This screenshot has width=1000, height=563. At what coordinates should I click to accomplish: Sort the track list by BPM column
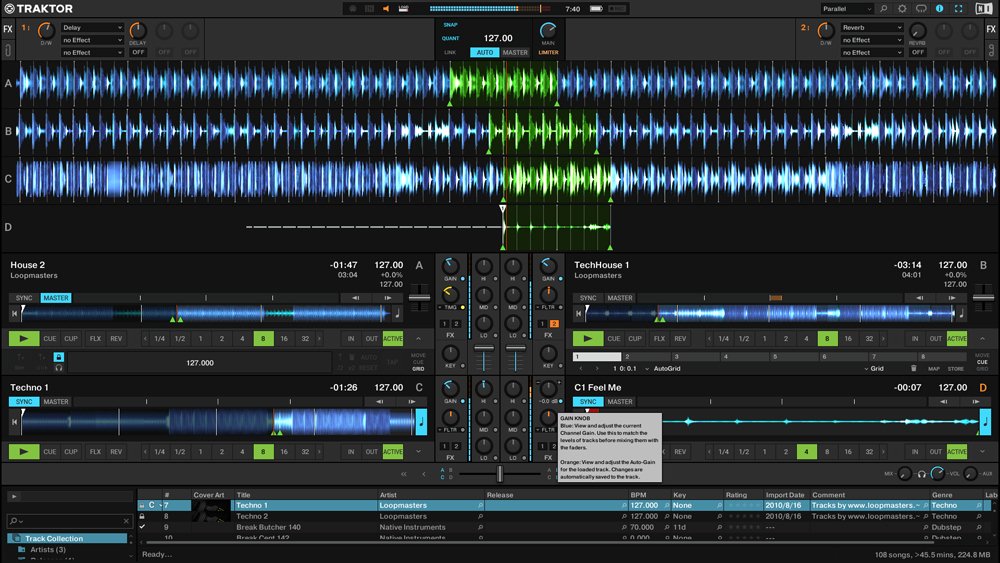coord(638,495)
